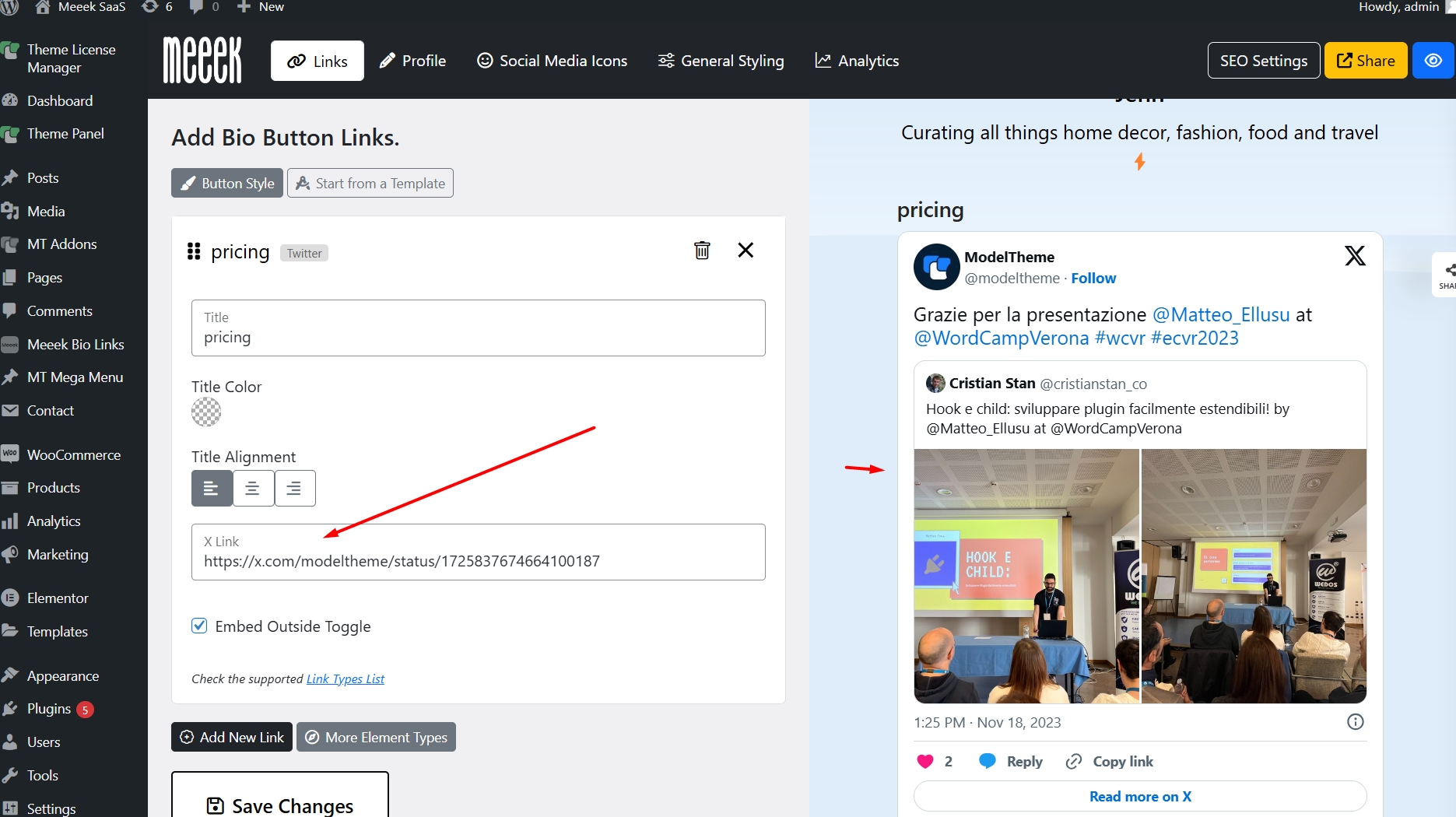Select left title alignment
This screenshot has width=1456, height=817.
[212, 489]
